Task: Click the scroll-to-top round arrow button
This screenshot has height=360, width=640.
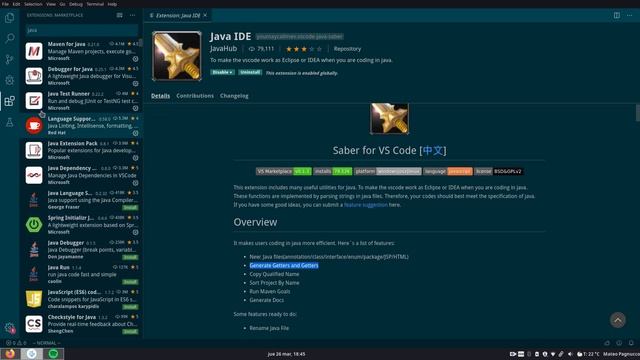Action: click(x=618, y=320)
